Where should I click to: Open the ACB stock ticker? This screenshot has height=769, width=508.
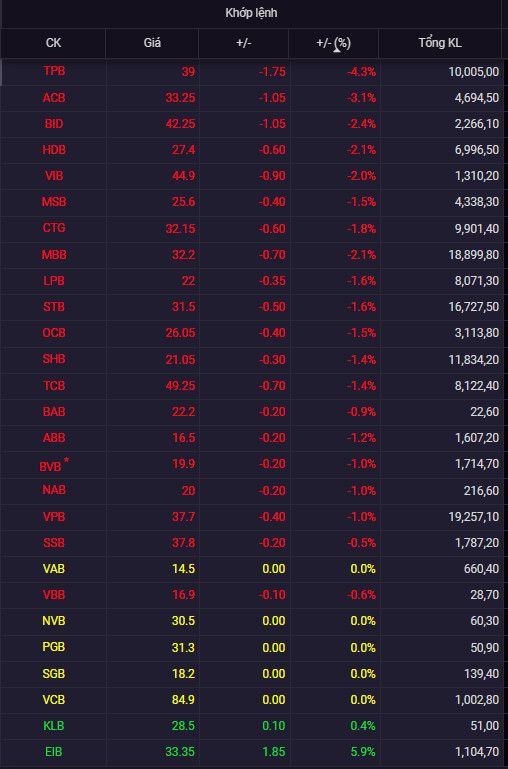[54, 98]
